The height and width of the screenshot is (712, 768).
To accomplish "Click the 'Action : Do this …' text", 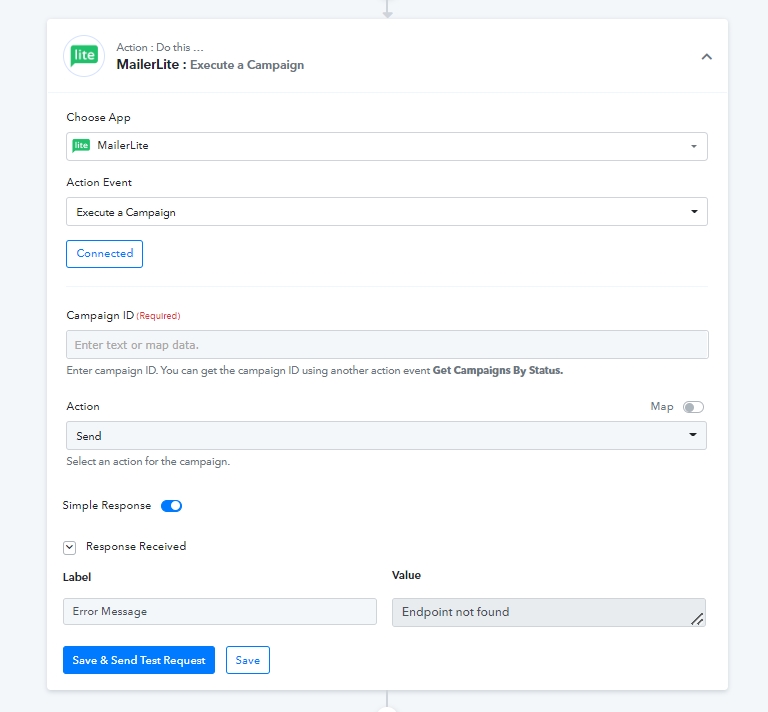I will tap(160, 47).
